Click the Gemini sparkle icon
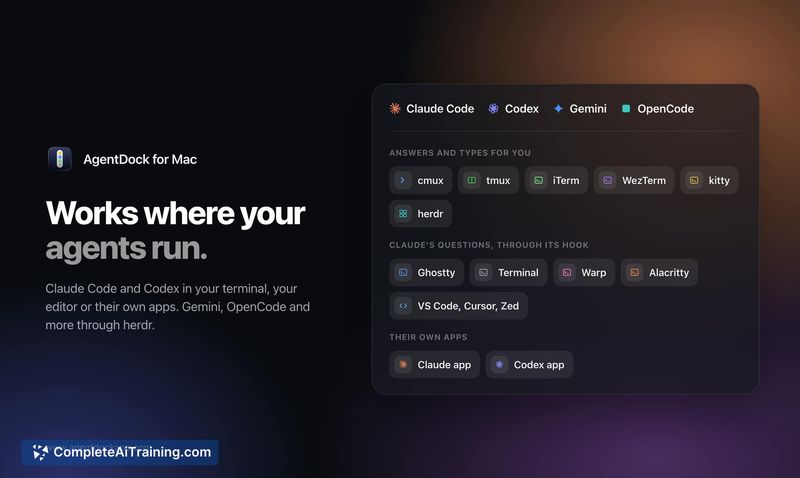The height and width of the screenshot is (478, 800). coord(558,108)
